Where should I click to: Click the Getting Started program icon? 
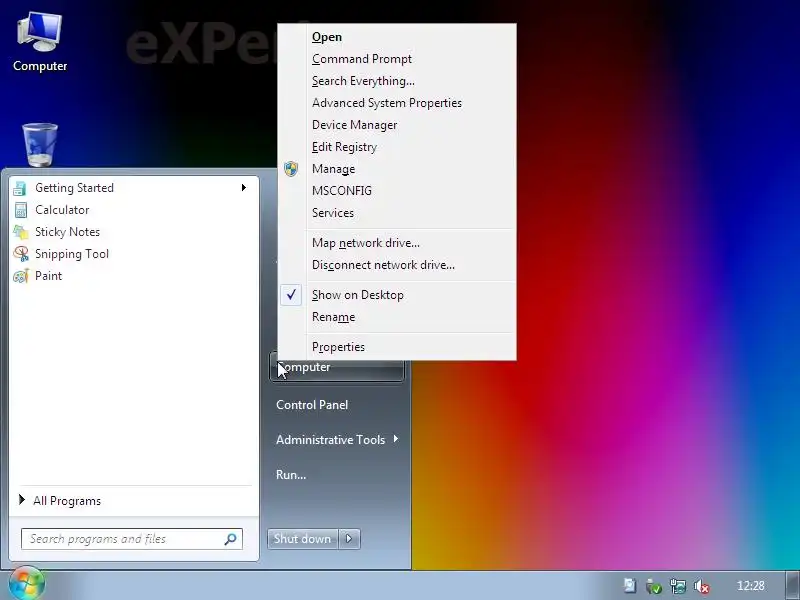pos(20,188)
